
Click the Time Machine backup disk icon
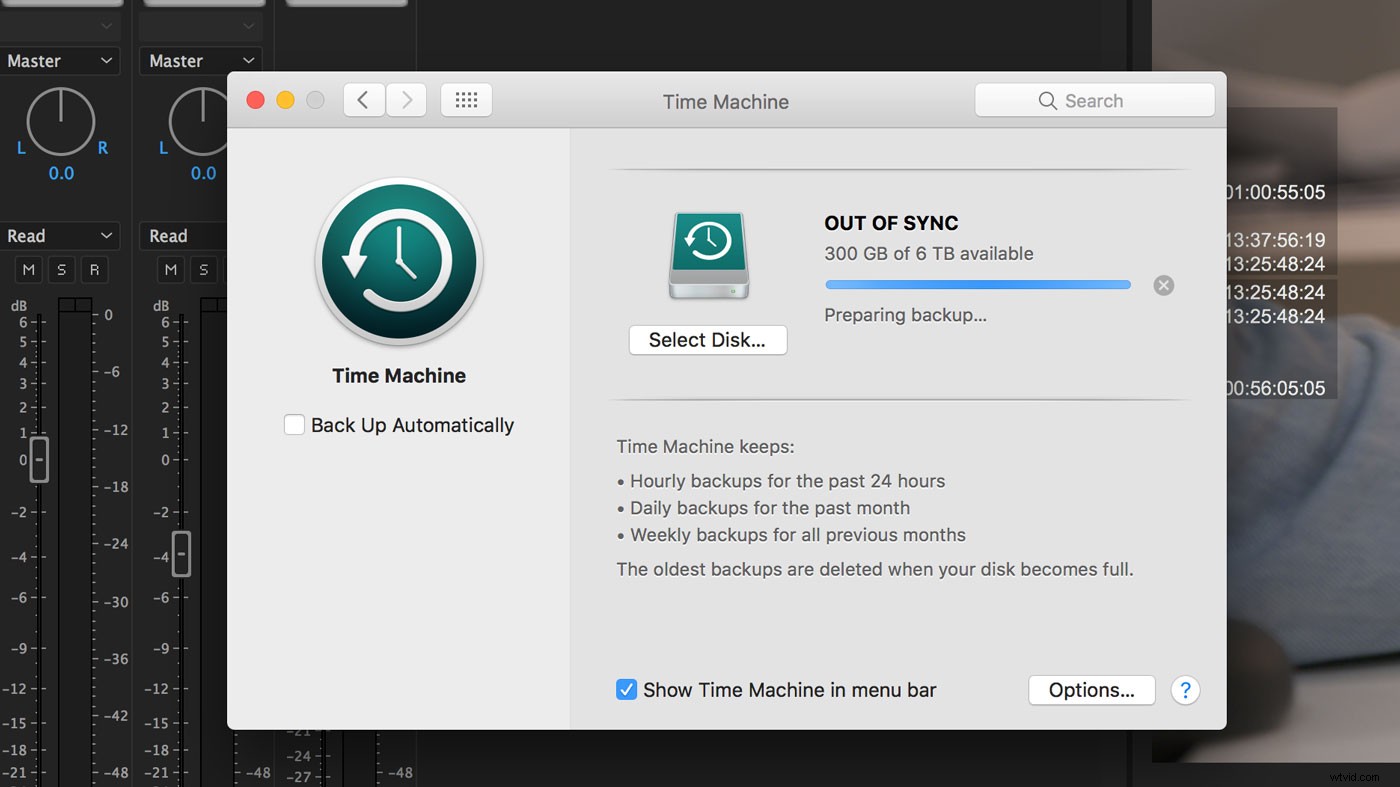click(x=708, y=253)
